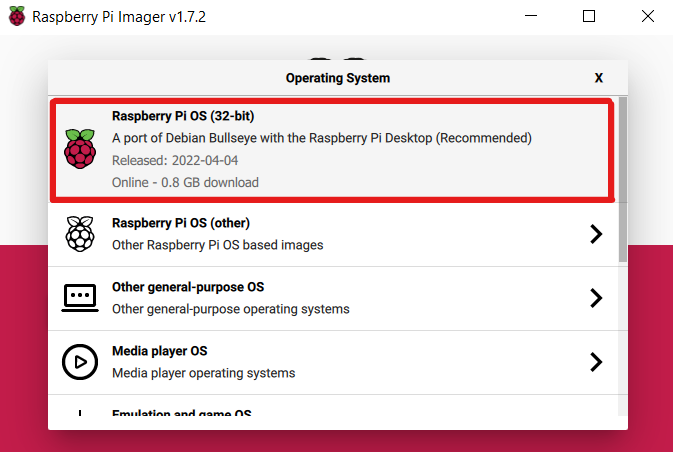Click "Media player operating systems" description
673x452 pixels.
pyautogui.click(x=203, y=373)
